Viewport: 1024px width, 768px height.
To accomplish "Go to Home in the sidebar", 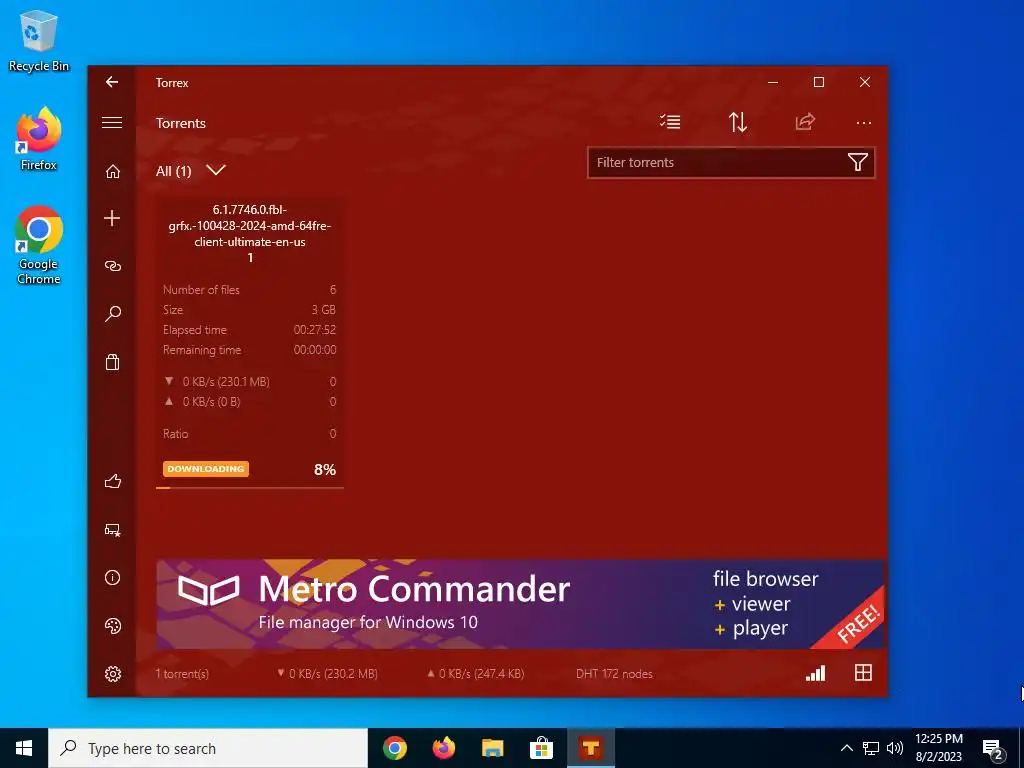I will (x=112, y=171).
